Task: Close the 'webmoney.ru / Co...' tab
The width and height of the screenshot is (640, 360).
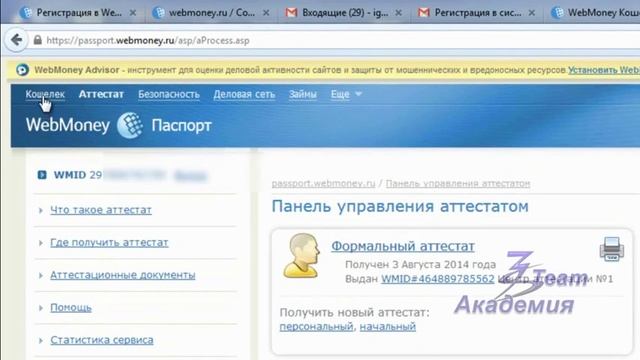Action: [266, 13]
